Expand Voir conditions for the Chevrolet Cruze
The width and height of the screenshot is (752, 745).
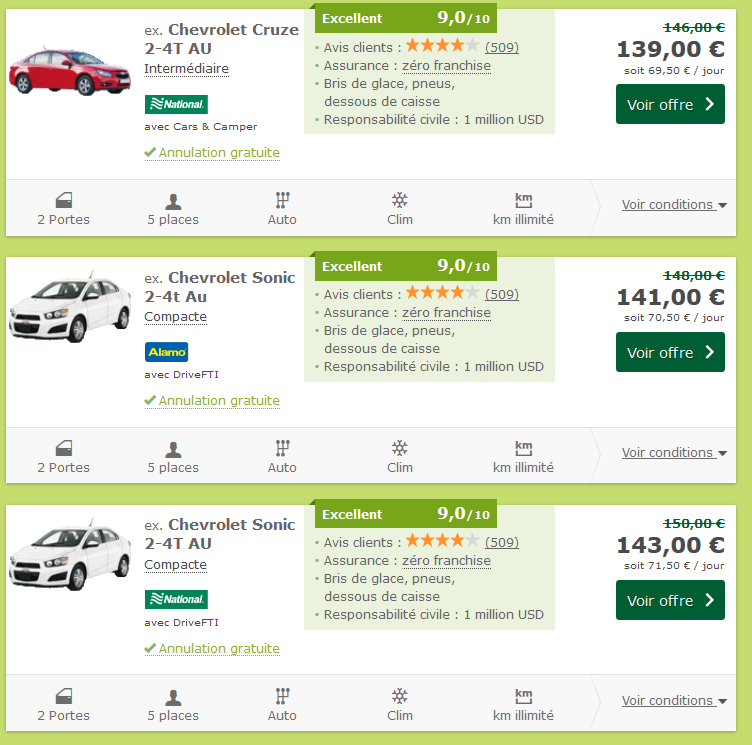(x=673, y=205)
